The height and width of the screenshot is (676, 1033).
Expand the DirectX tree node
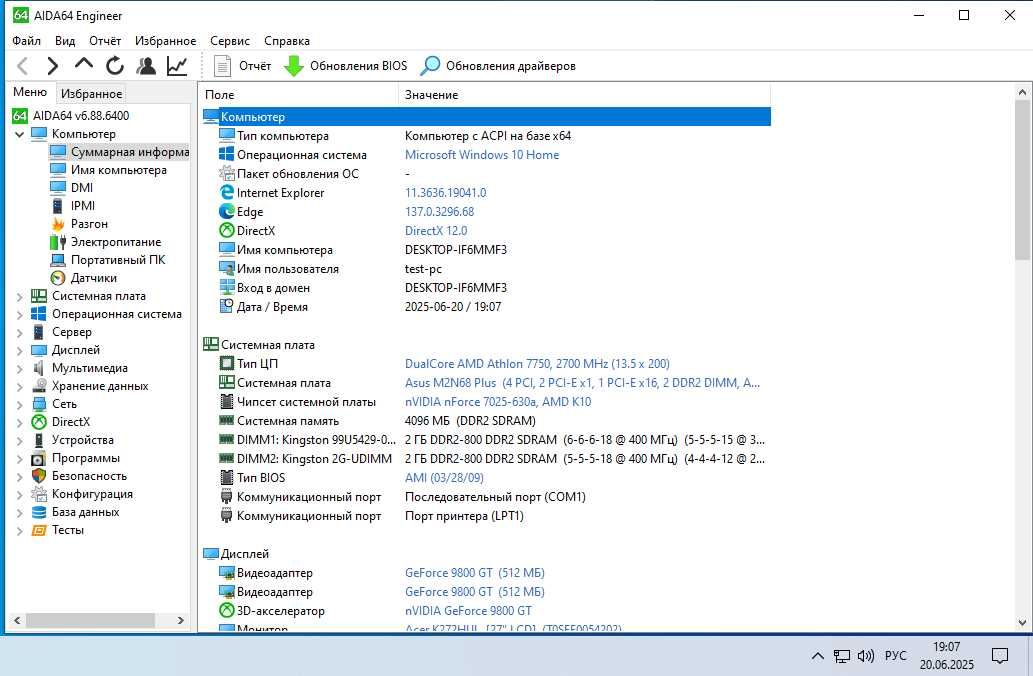click(x=20, y=423)
